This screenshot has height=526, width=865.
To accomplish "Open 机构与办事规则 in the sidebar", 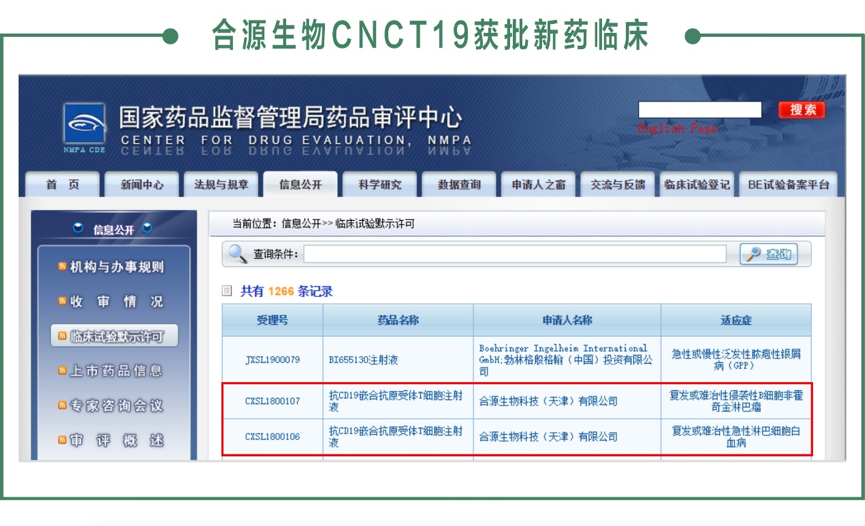I will tap(117, 267).
